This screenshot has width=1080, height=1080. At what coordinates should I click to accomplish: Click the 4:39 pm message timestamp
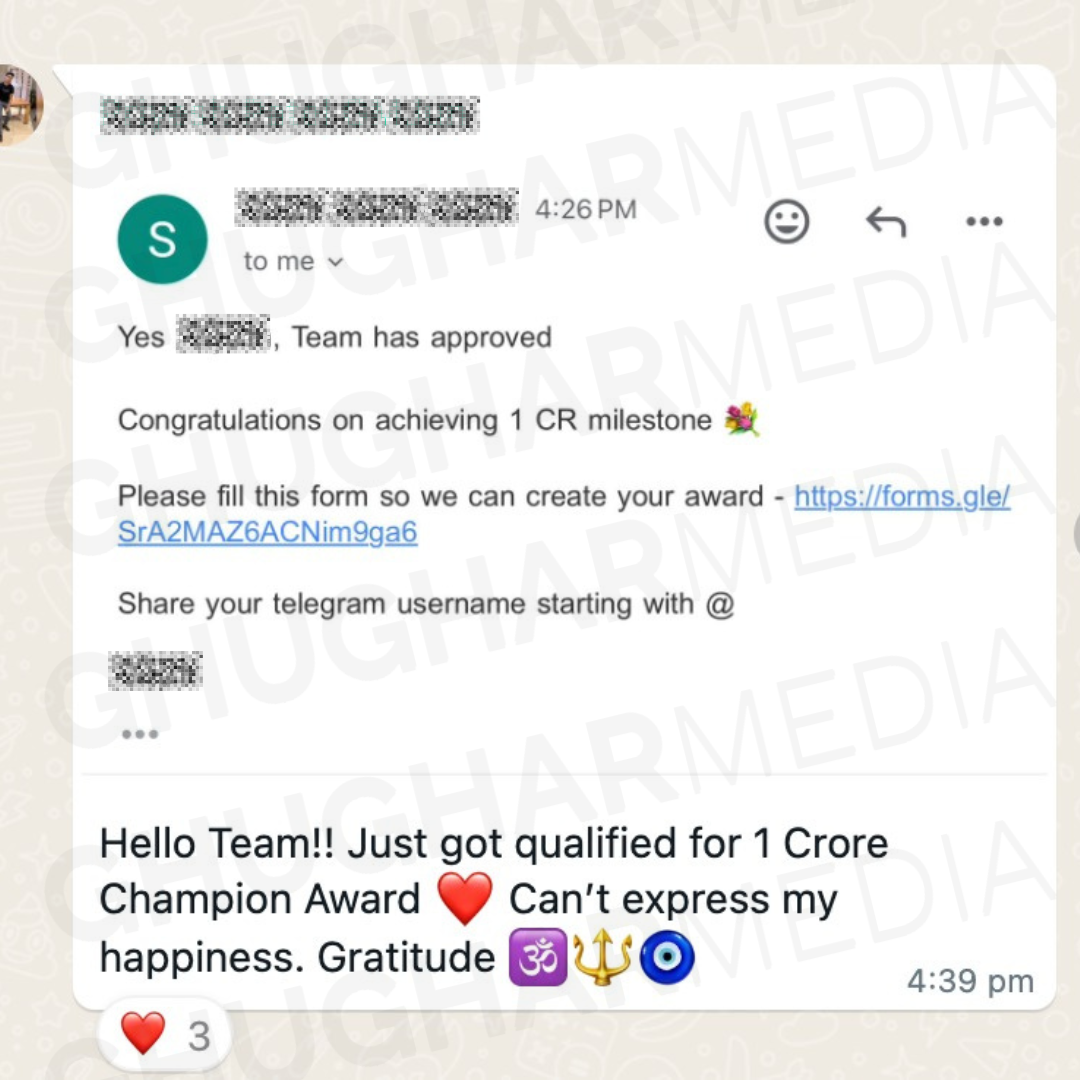click(x=970, y=980)
